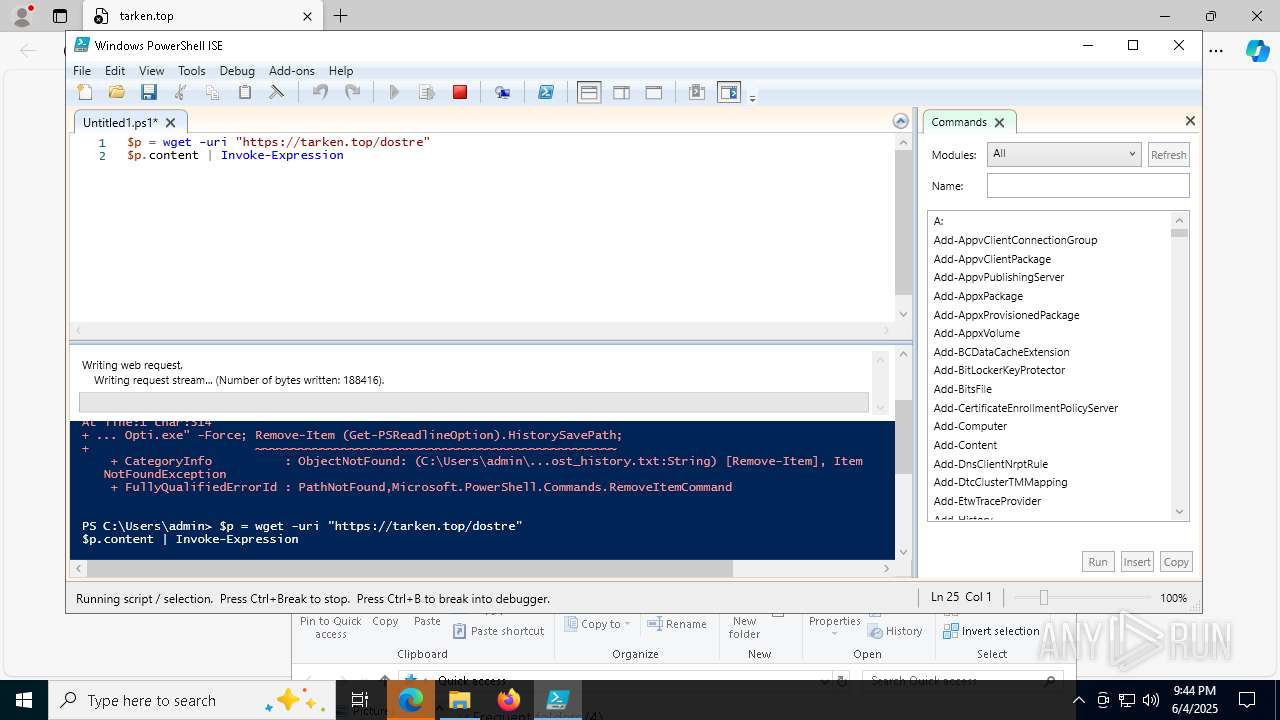Viewport: 1280px width, 720px height.
Task: Select Add-EtwTraceProvider in the commands list
Action: pos(987,501)
